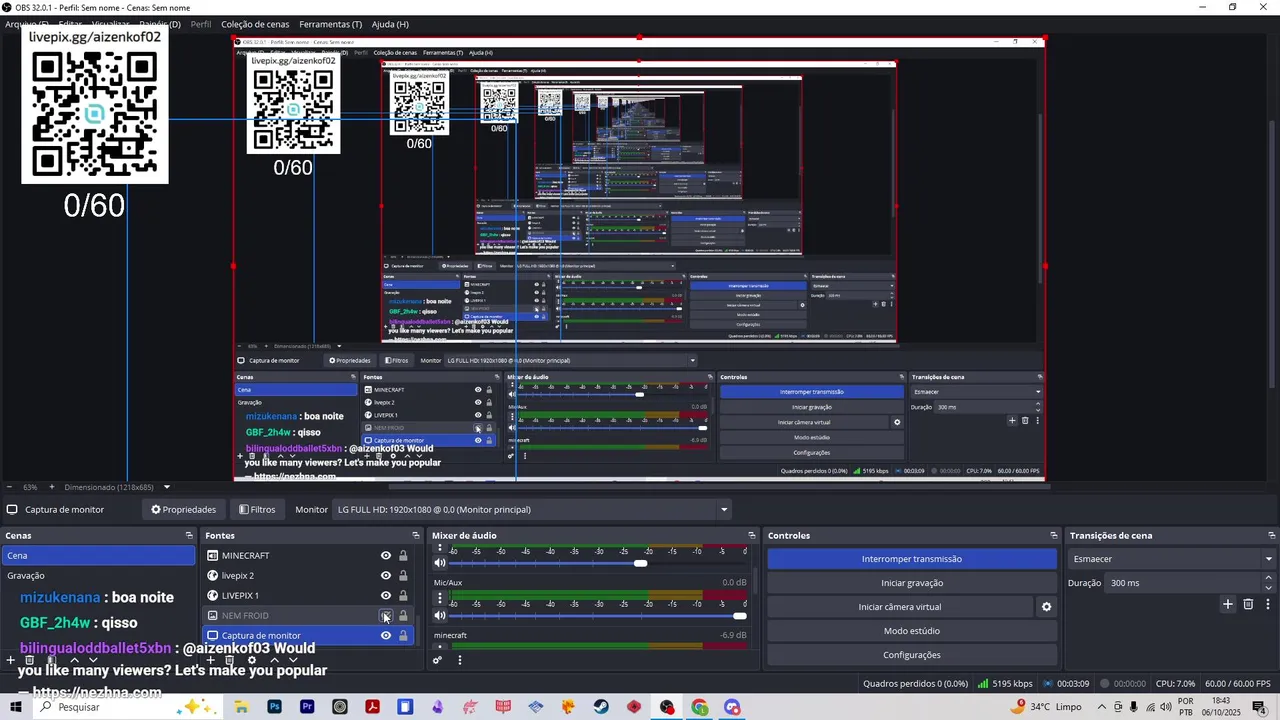This screenshot has width=1280, height=720.
Task: Open virtual camera settings with the gear icon
Action: (1046, 607)
